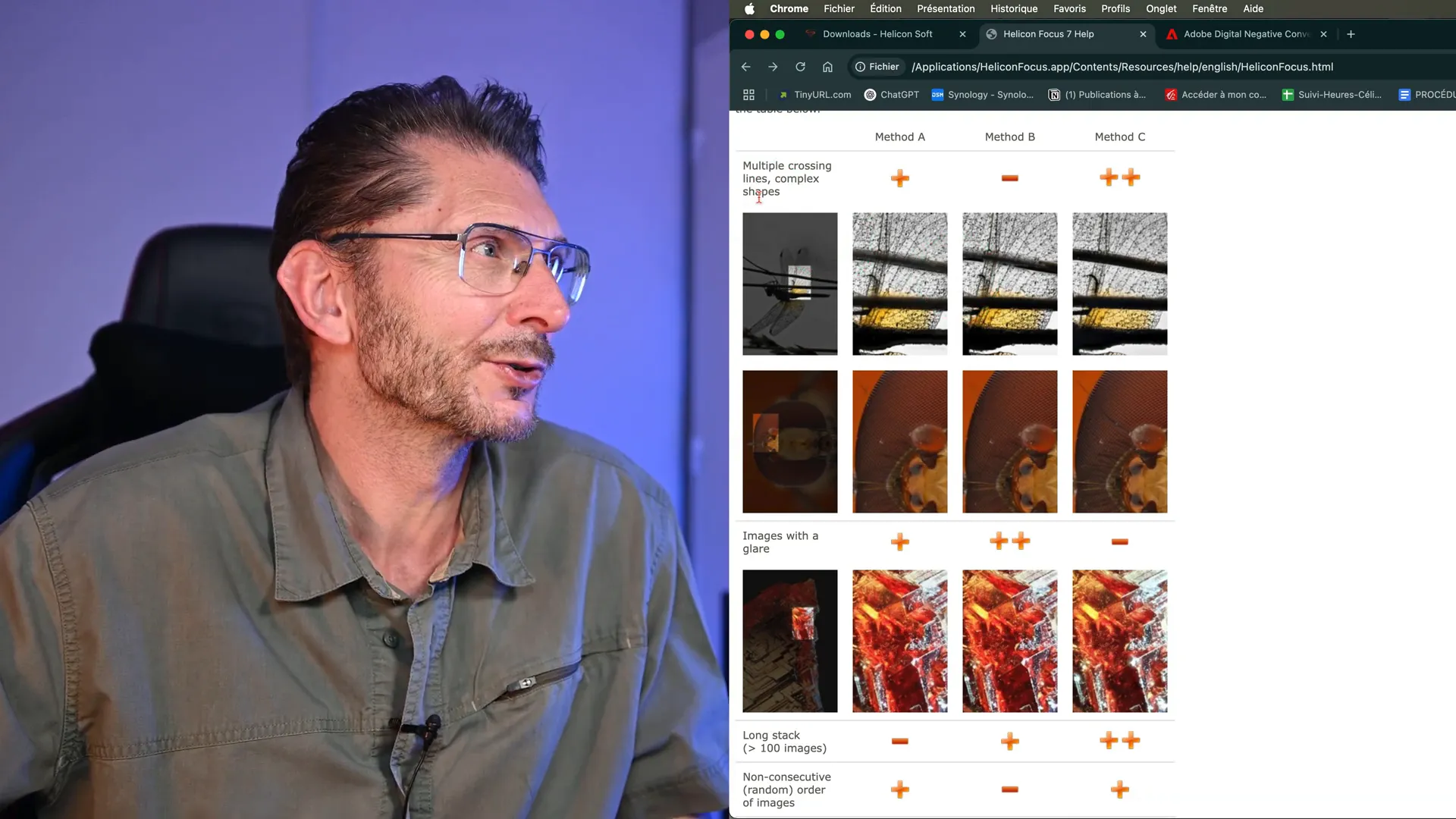This screenshot has height=819, width=1456.
Task: Open Method C dragonfly wing result image
Action: point(1119,284)
